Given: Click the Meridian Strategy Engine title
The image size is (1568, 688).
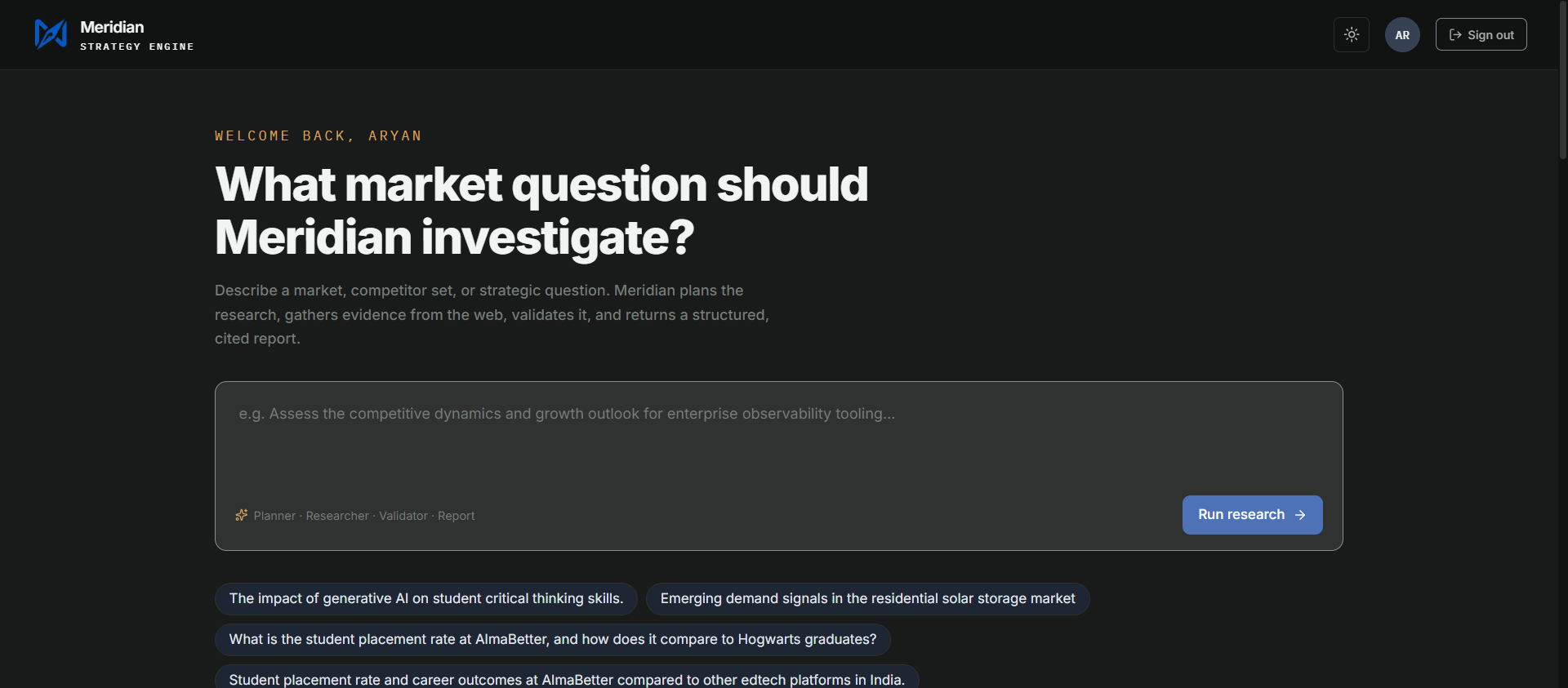Looking at the screenshot, I should click(136, 35).
